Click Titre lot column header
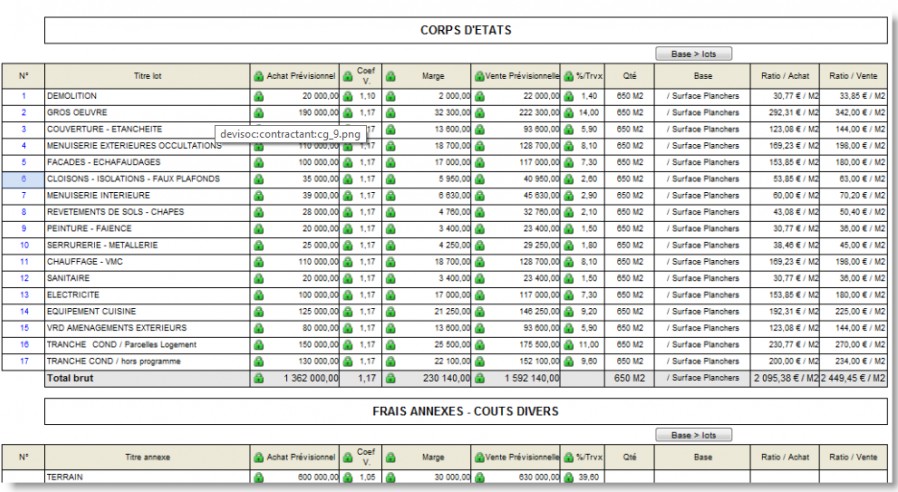898x492 pixels. pyautogui.click(x=147, y=76)
